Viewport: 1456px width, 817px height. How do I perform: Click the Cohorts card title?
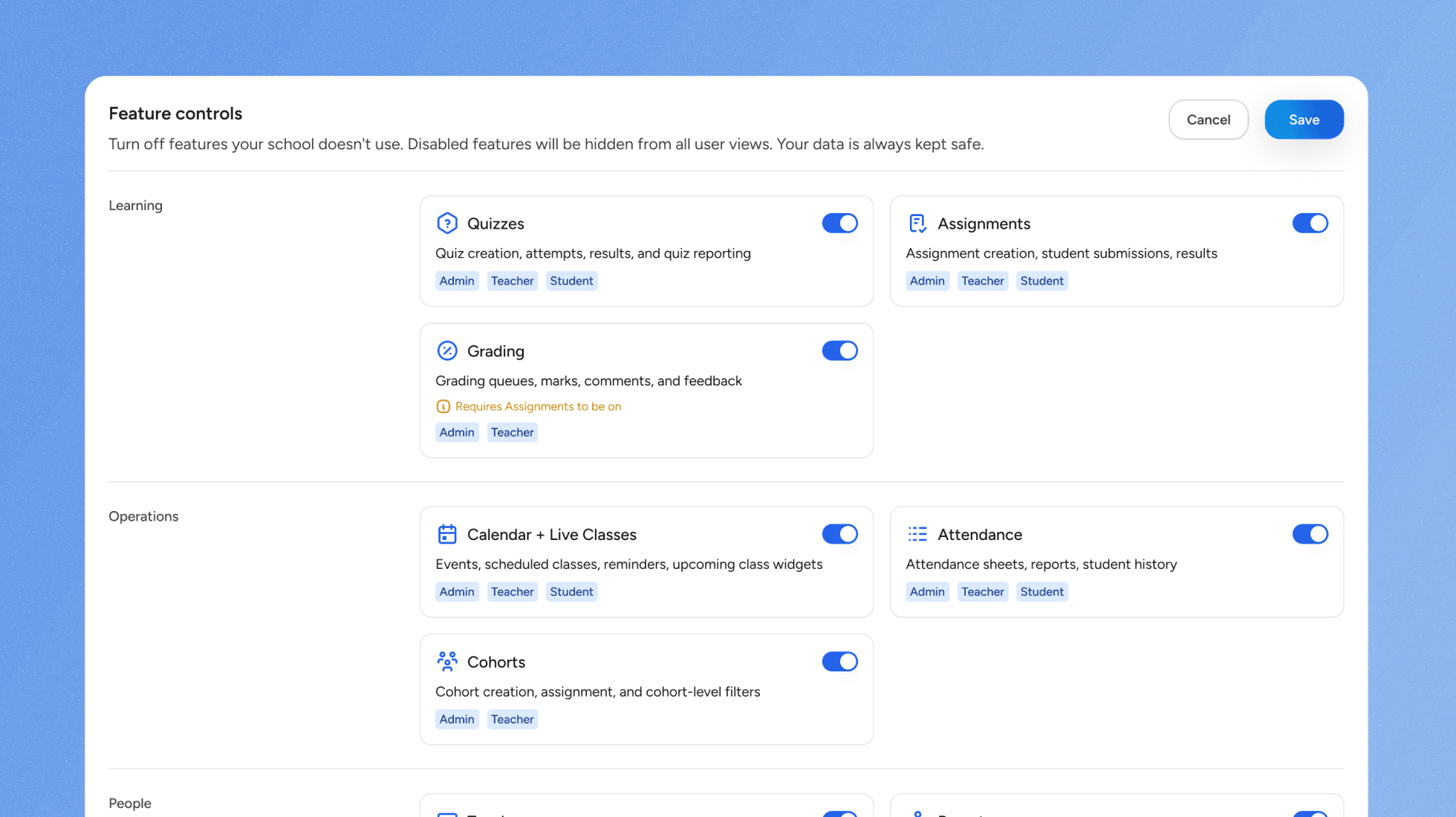point(495,662)
